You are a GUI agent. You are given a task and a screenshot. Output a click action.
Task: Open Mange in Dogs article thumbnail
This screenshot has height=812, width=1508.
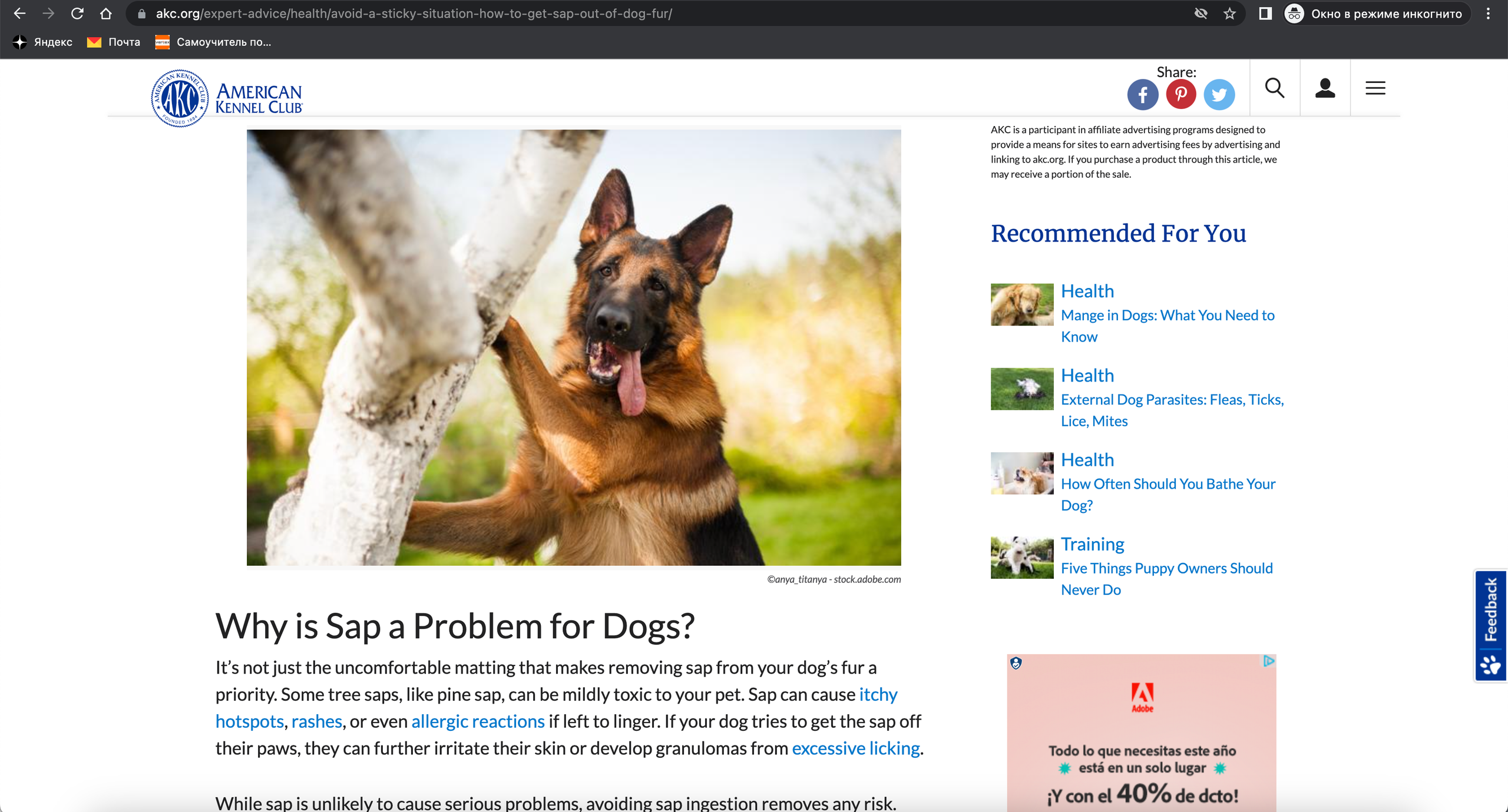[x=1021, y=304]
